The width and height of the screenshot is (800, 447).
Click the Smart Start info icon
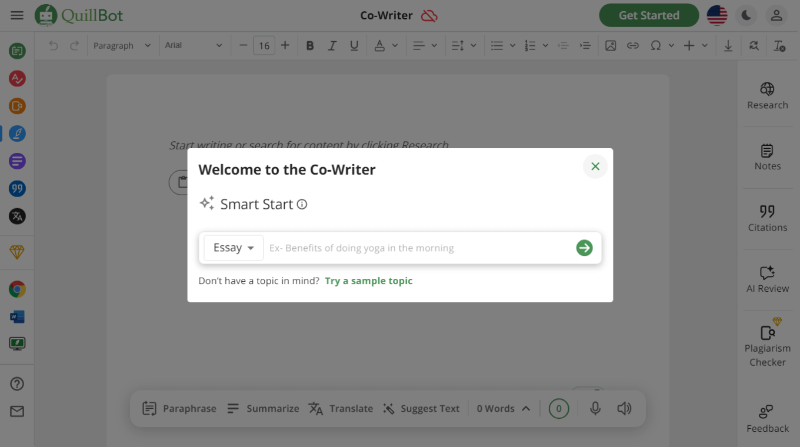[x=302, y=204]
